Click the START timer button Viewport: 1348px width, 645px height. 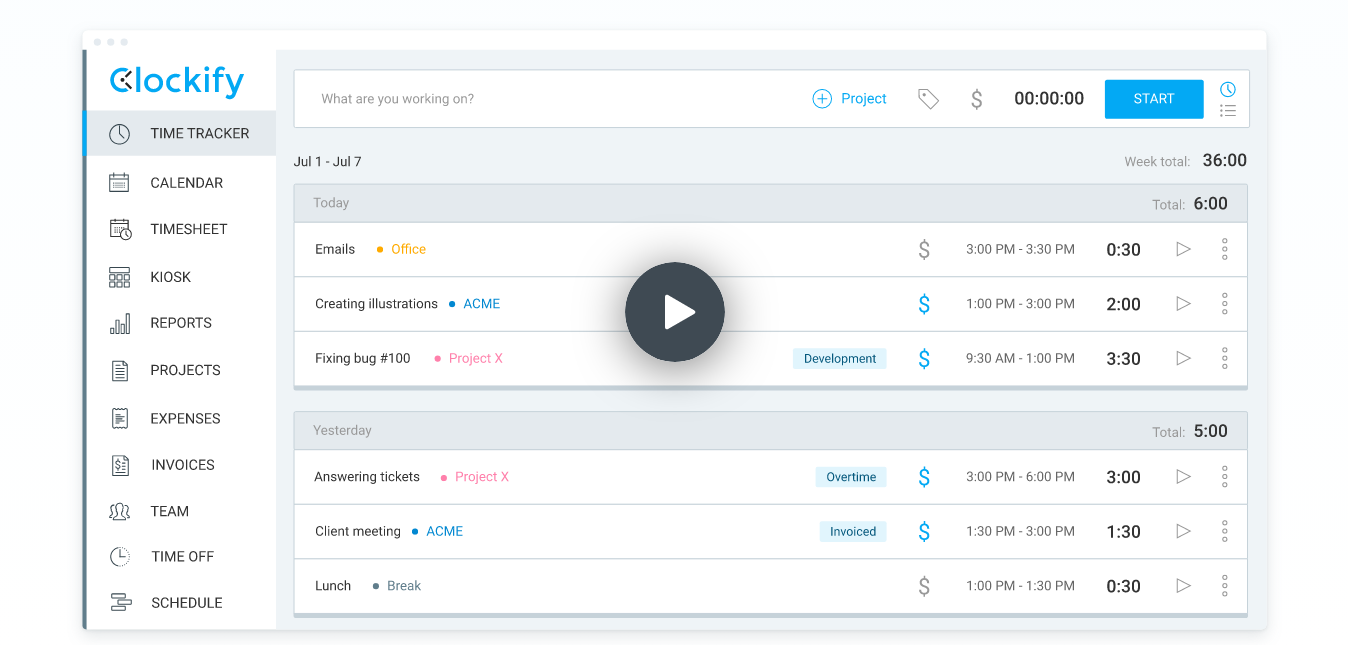pyautogui.click(x=1154, y=99)
